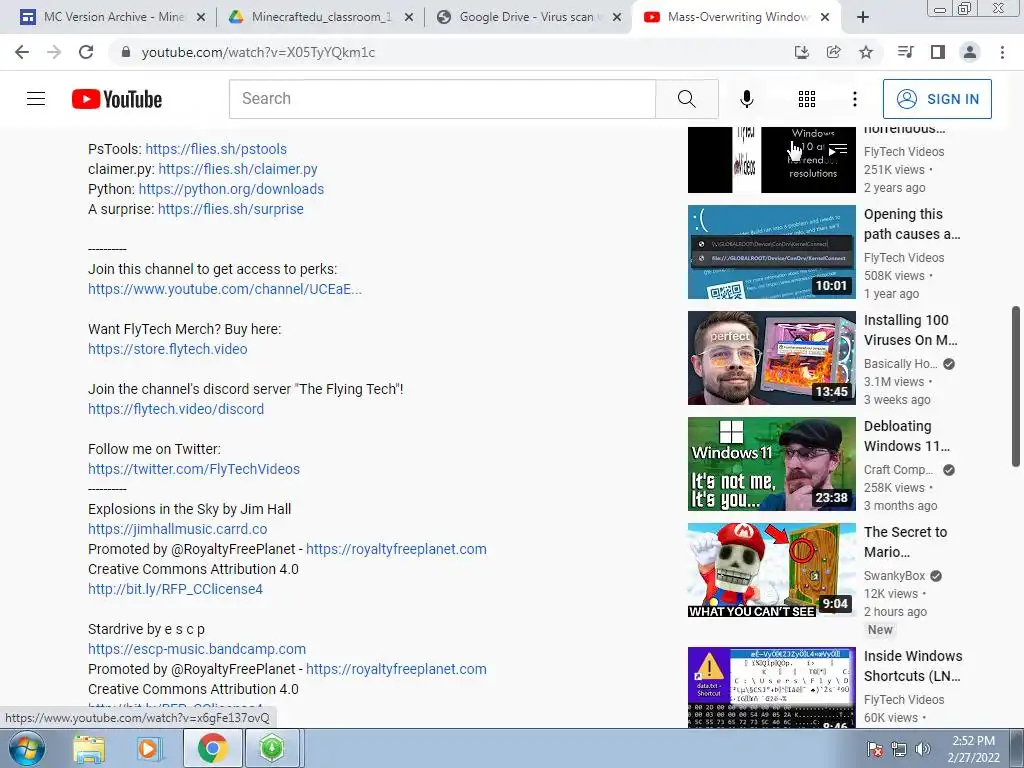The image size is (1024, 768).
Task: Open flytech.video/discord link
Action: pyautogui.click(x=176, y=409)
